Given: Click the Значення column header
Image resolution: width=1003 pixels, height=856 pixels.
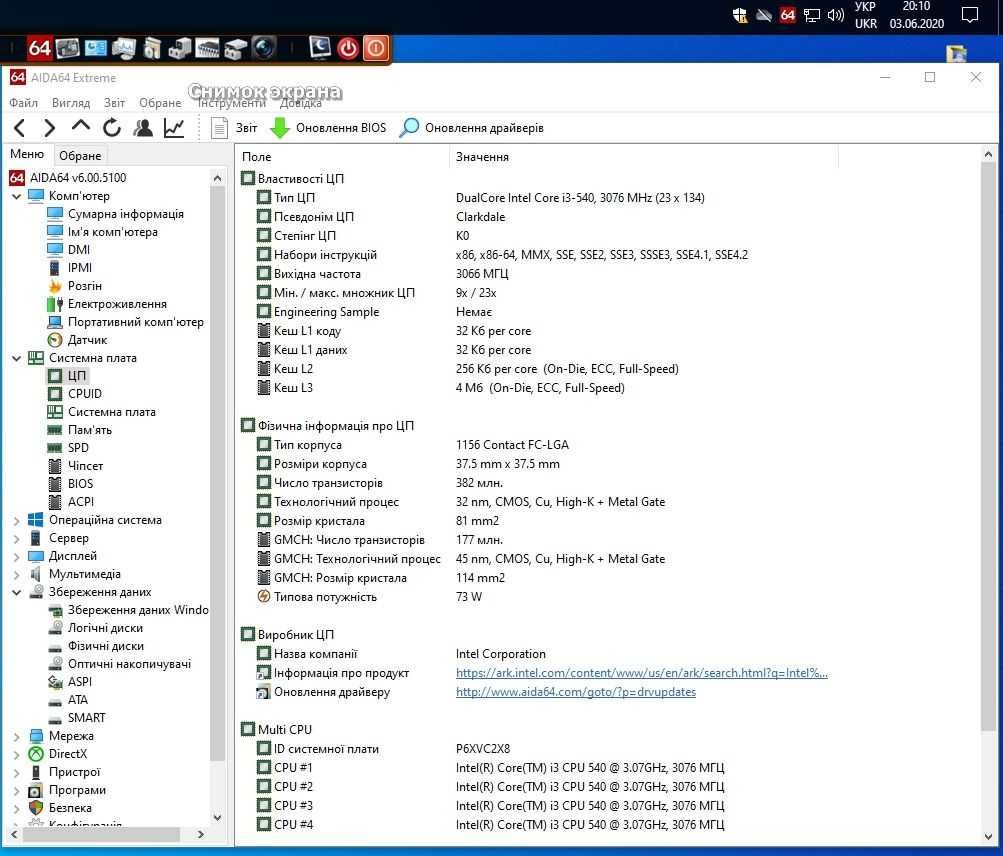Looking at the screenshot, I should (x=482, y=157).
